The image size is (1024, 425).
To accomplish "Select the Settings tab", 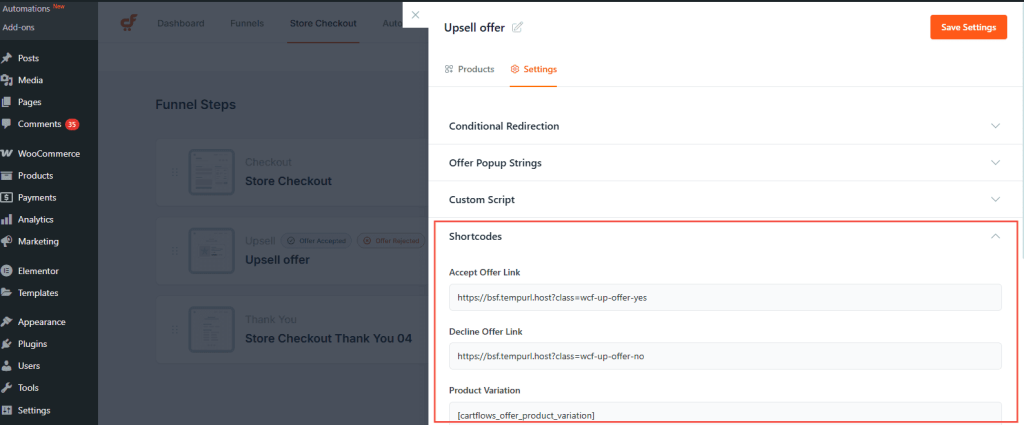I will (534, 69).
